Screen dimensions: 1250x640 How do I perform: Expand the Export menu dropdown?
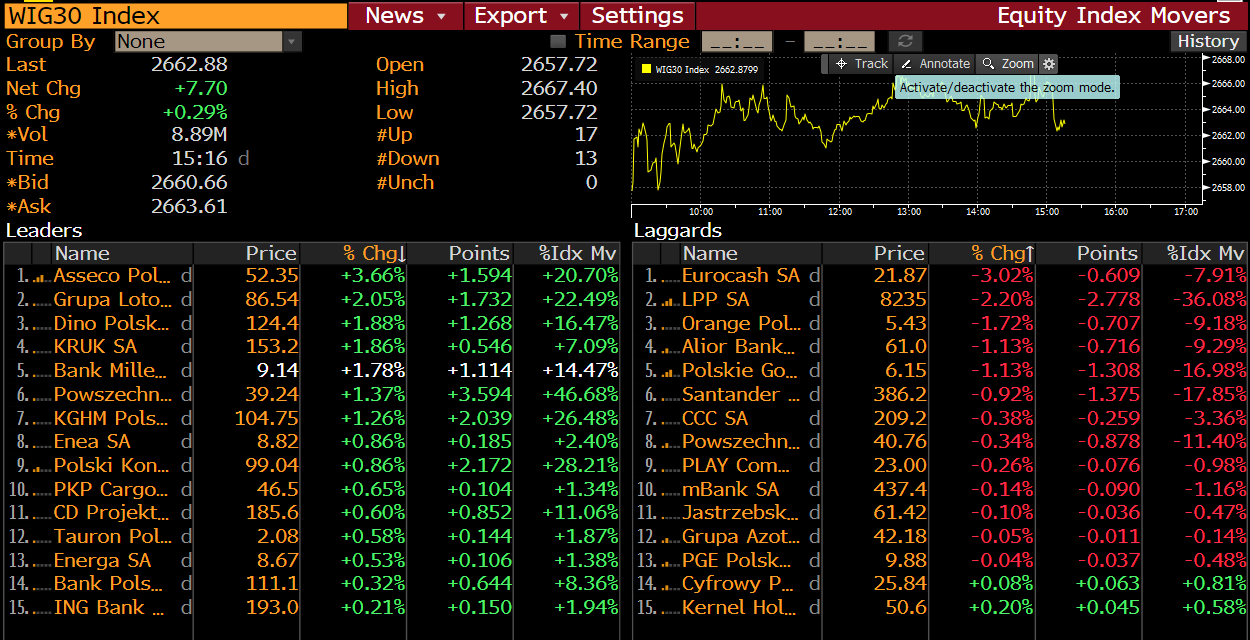pyautogui.click(x=523, y=15)
